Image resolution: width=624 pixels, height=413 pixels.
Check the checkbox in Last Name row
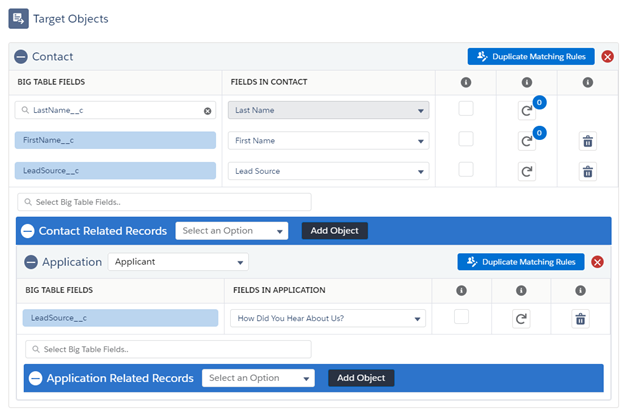(x=465, y=109)
